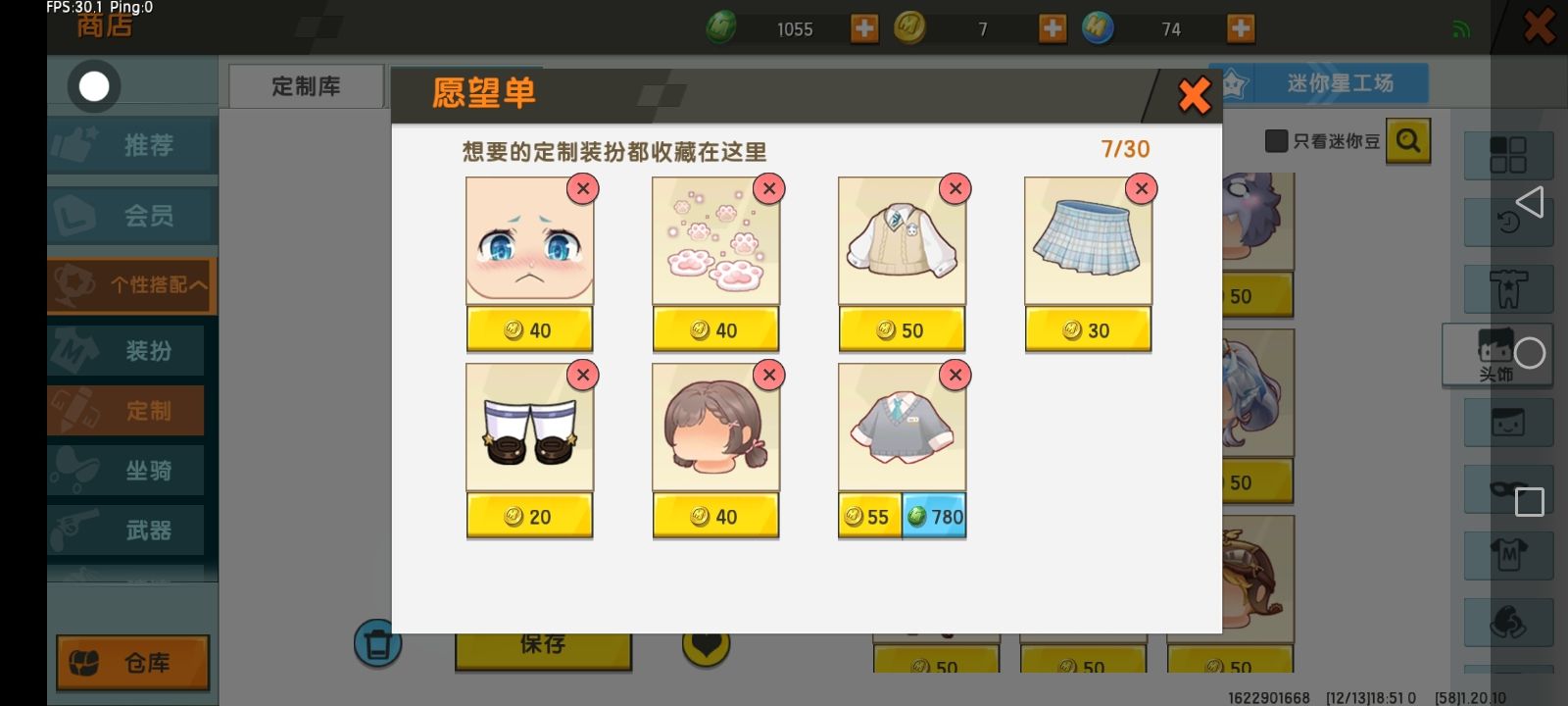Select the 头饰 headwear category

click(1495, 354)
